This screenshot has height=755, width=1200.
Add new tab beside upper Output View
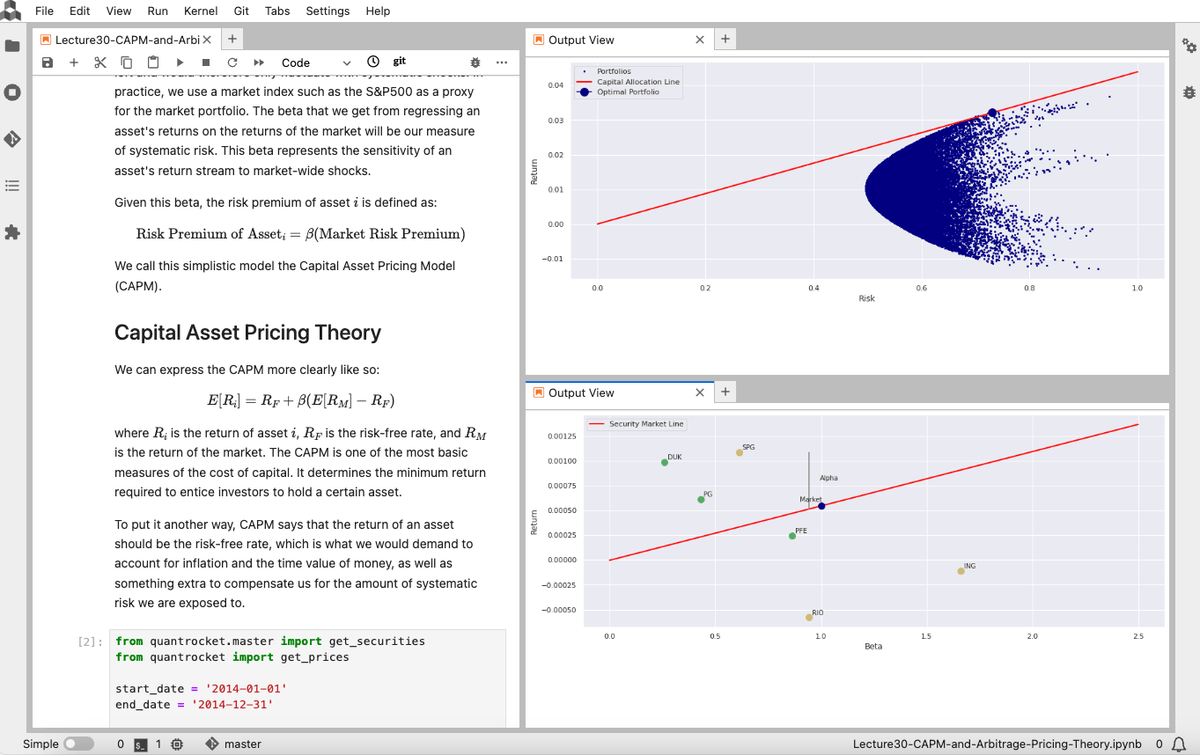pos(725,40)
